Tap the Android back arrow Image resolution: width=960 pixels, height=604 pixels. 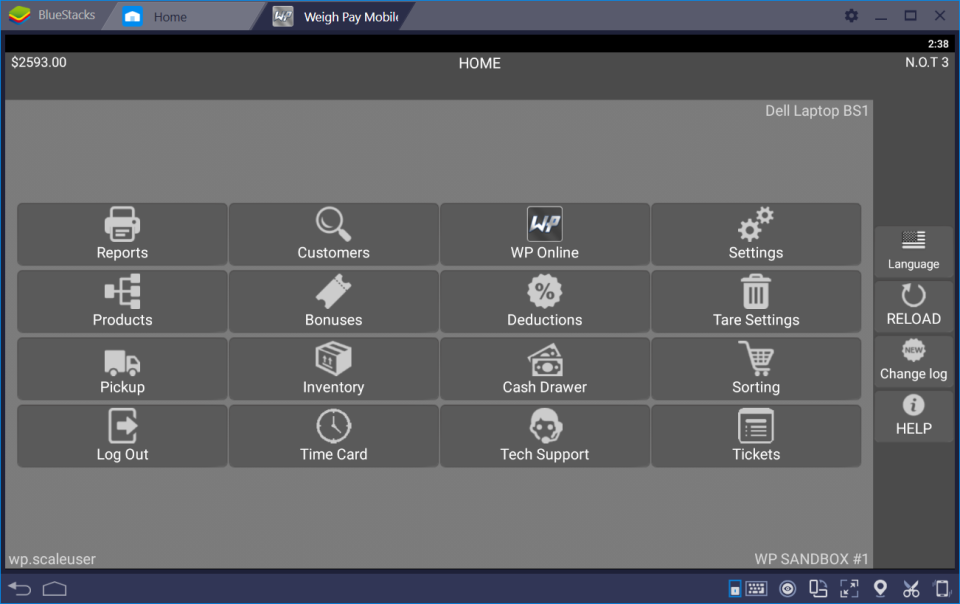20,589
